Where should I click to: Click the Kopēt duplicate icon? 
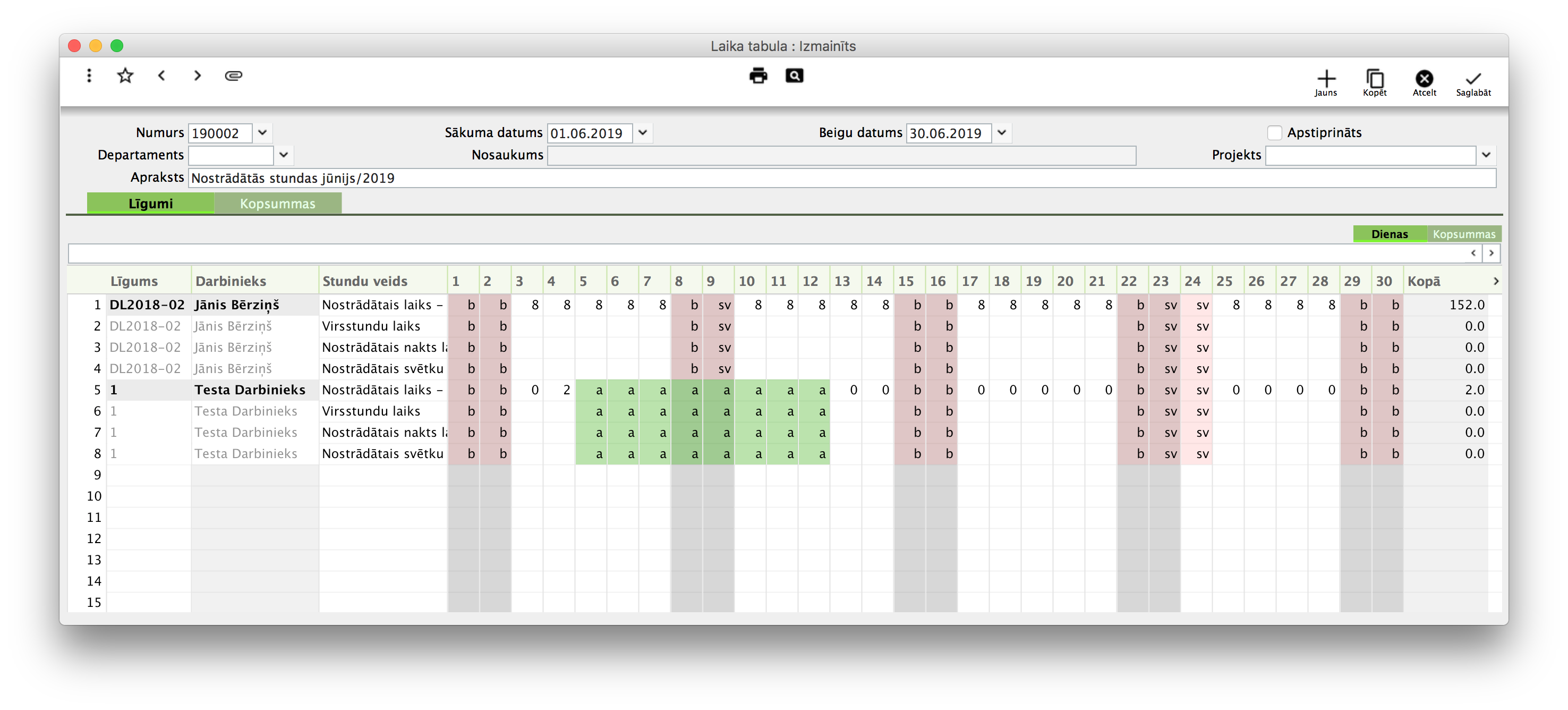click(x=1375, y=79)
